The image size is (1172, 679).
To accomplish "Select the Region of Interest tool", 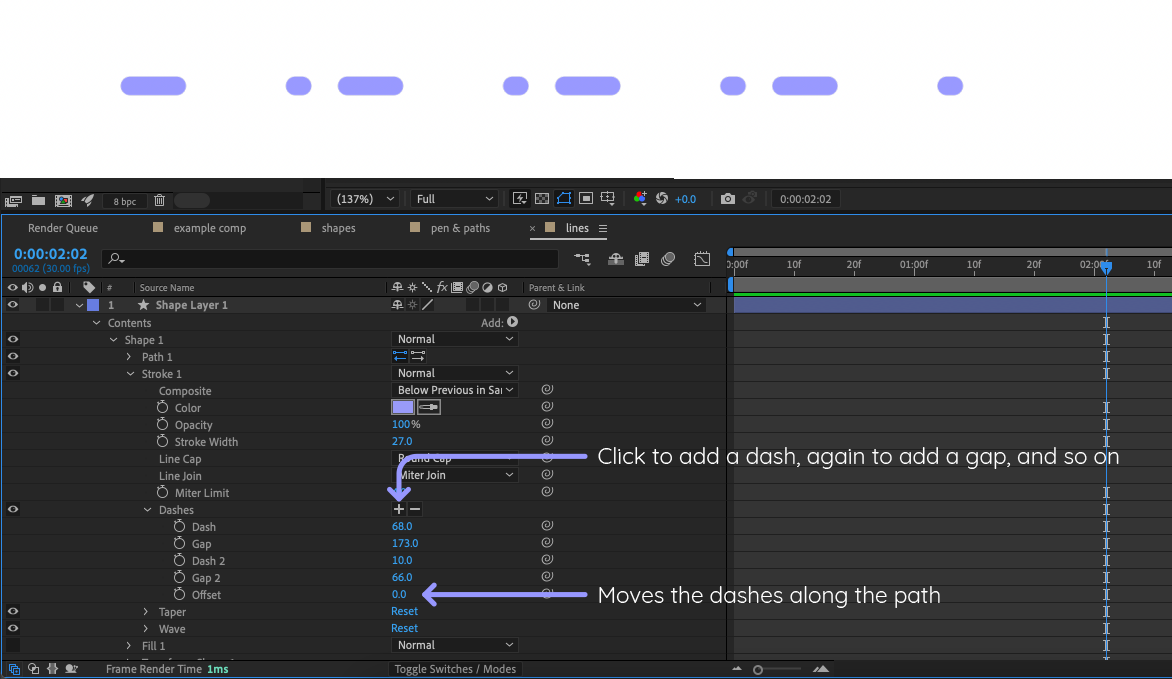I will coord(585,198).
